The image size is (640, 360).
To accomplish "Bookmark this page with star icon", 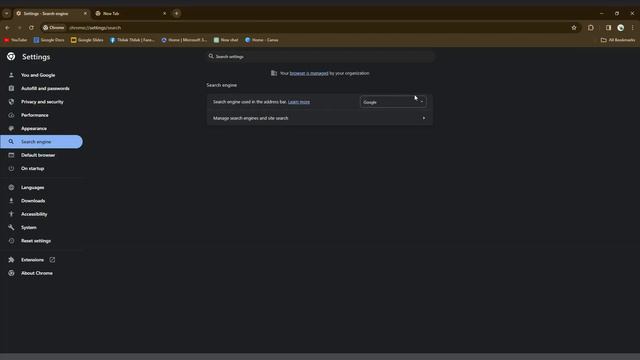I will point(574,28).
